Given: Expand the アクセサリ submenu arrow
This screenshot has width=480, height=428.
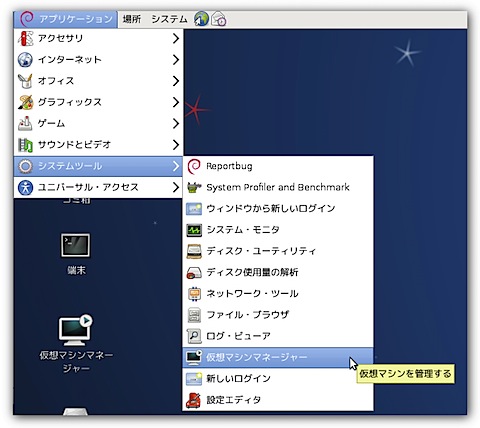Looking at the screenshot, I should point(176,39).
